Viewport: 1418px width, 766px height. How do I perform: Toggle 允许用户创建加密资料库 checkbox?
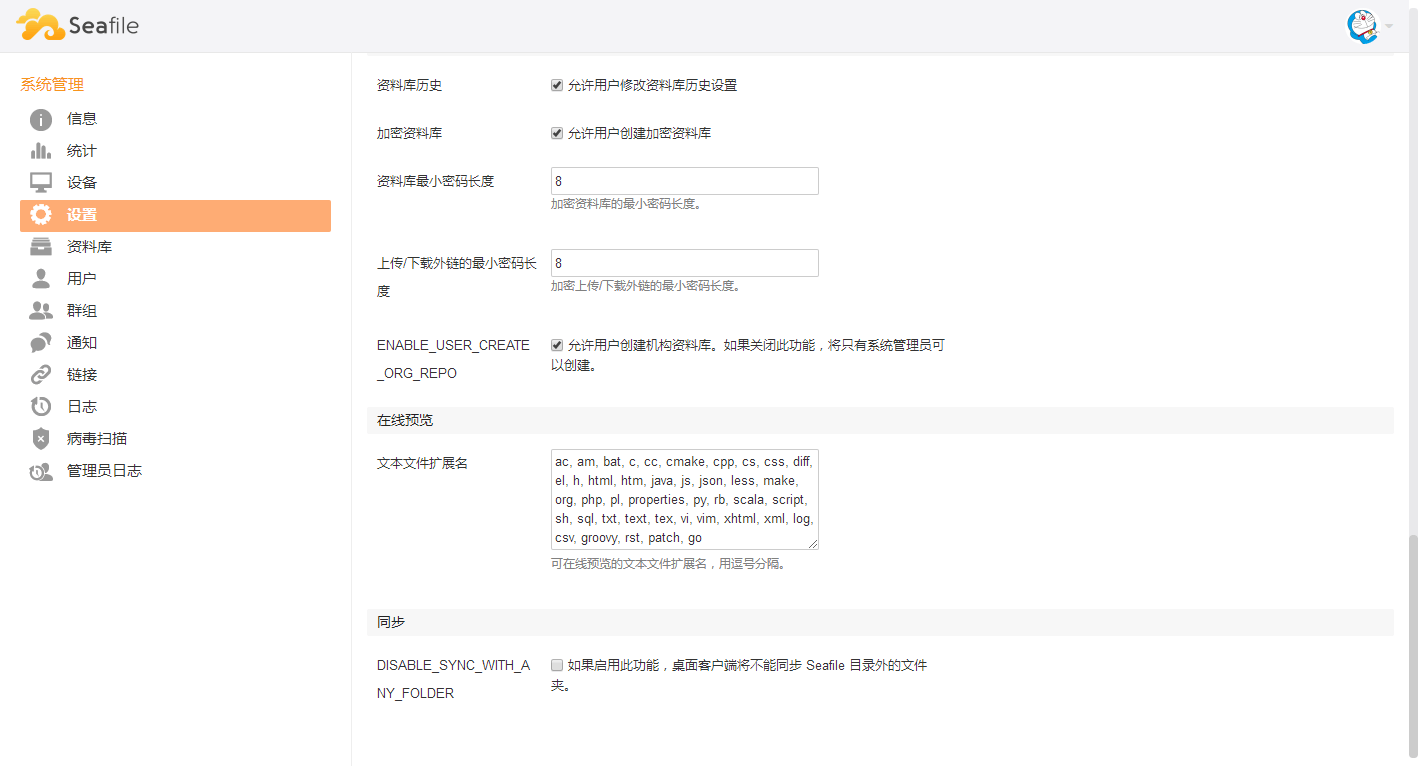click(x=557, y=134)
